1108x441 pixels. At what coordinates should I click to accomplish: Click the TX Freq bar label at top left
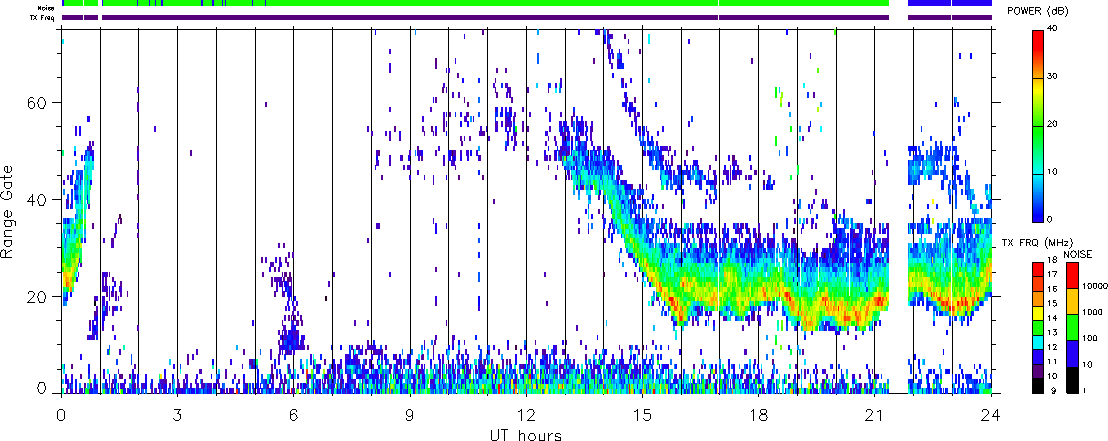coord(43,17)
